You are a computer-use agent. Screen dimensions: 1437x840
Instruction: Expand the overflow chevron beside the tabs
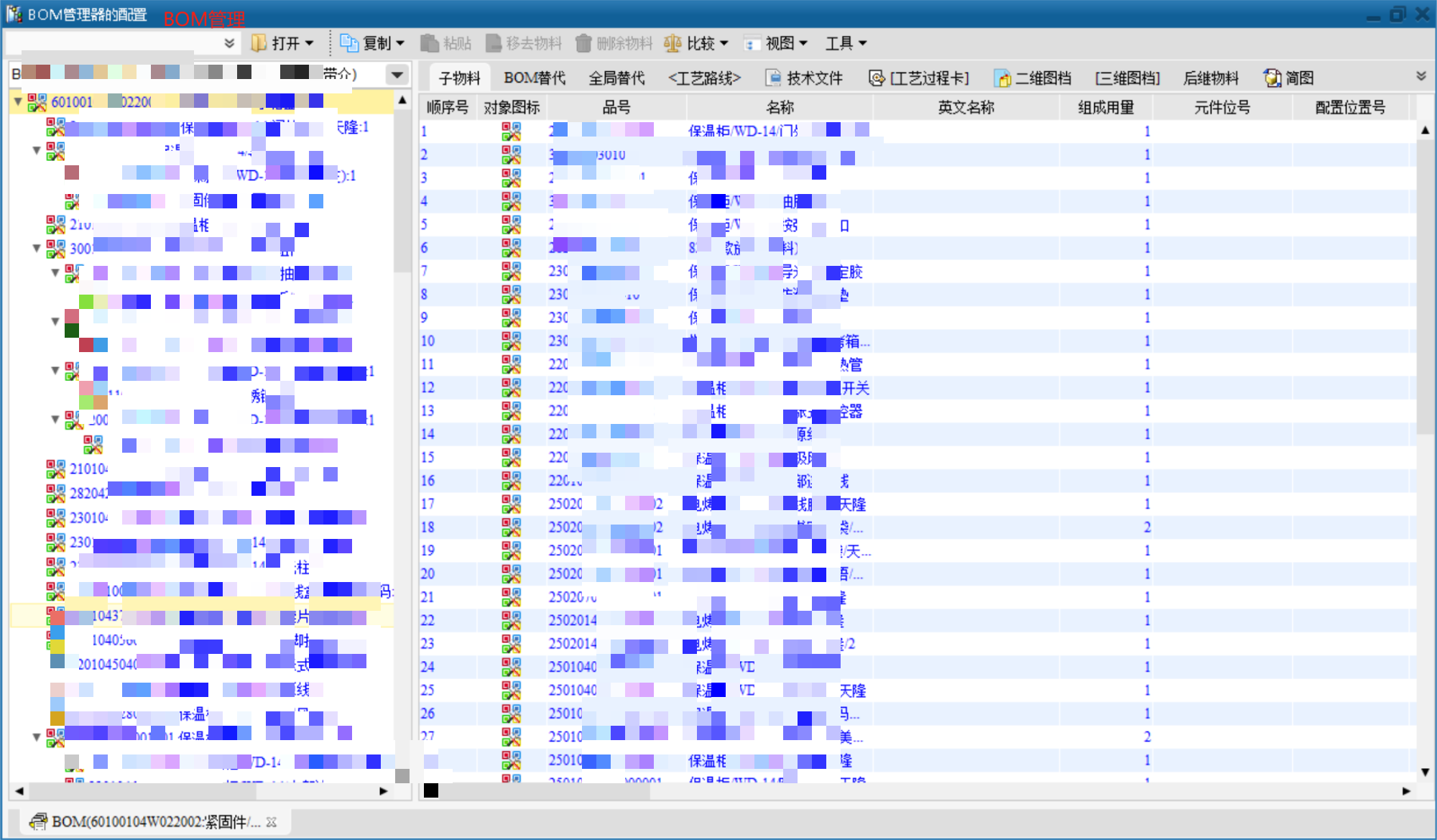tap(1420, 76)
